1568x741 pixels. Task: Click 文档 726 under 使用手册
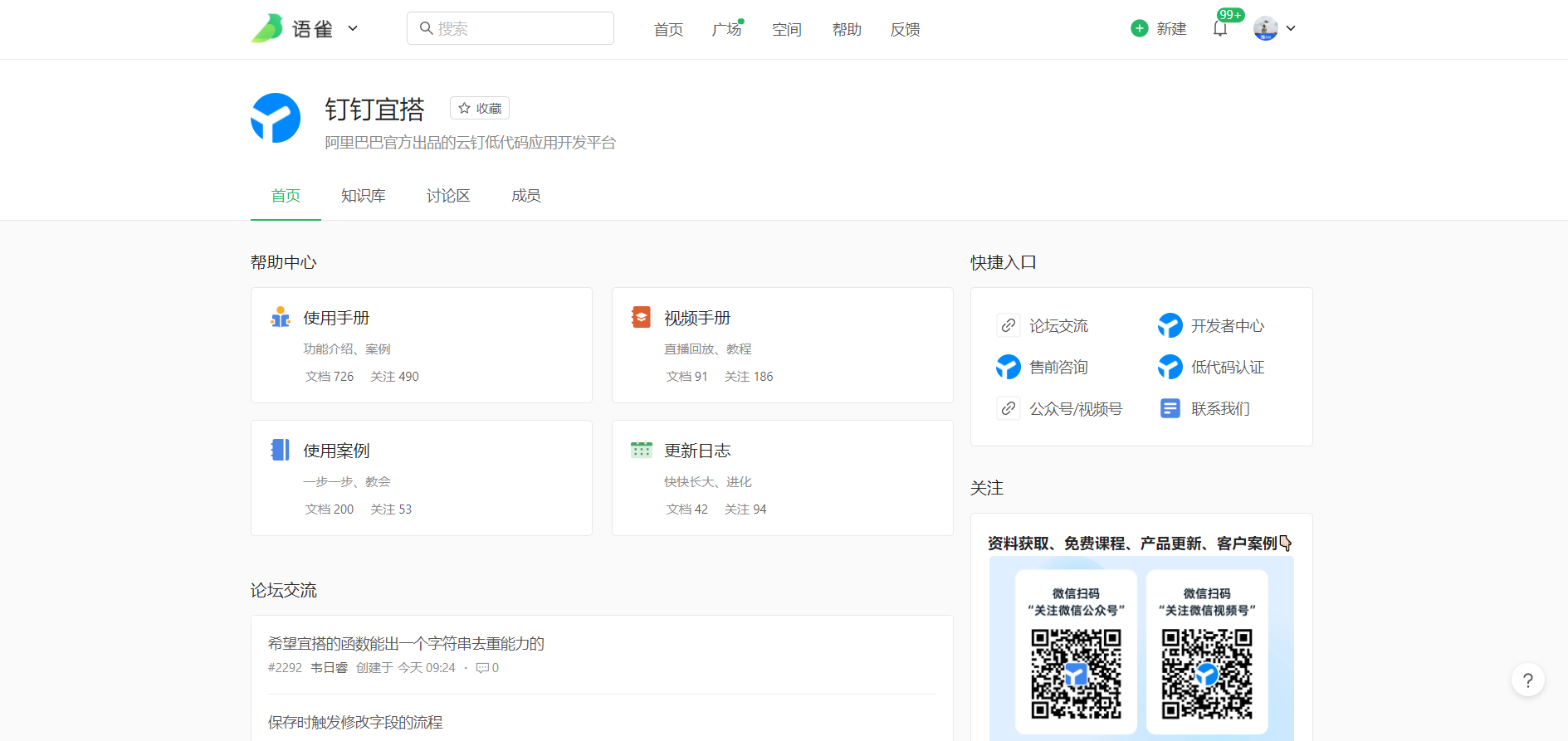(329, 377)
